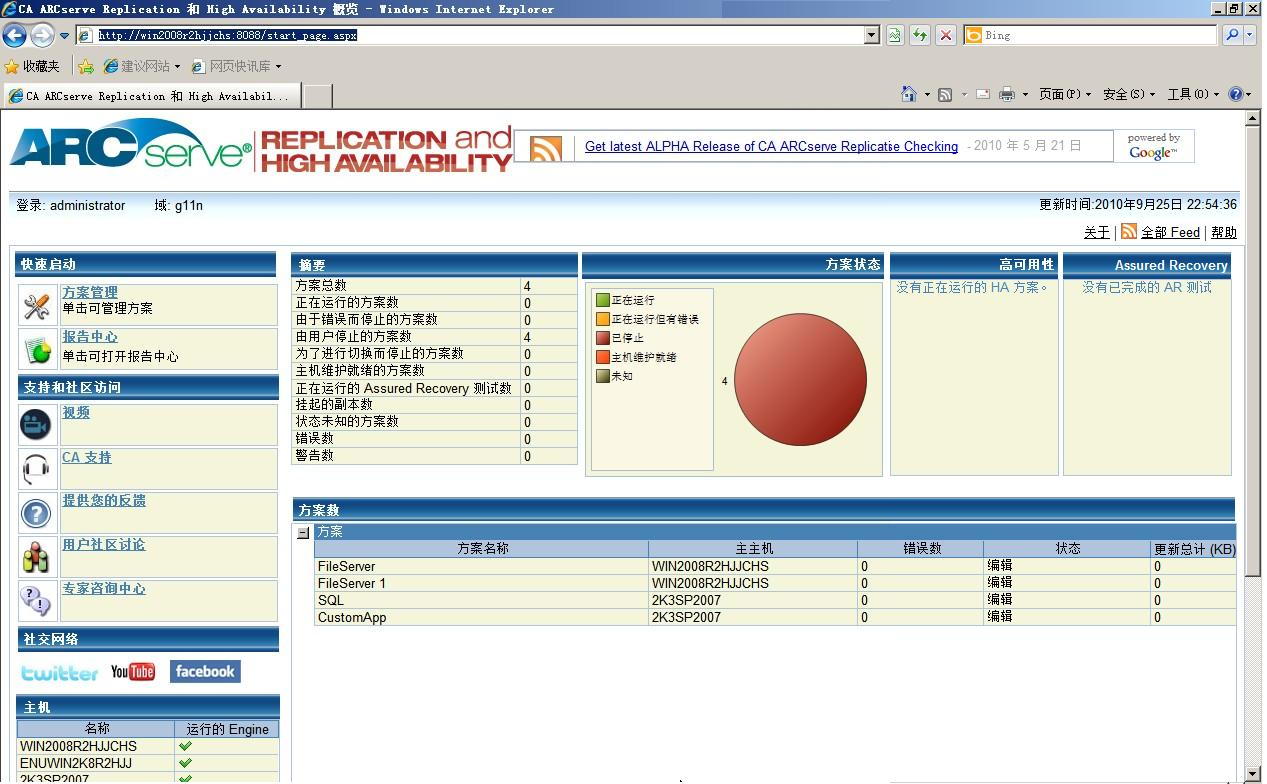1267x784 pixels.
Task: Click the 视频 video icon
Action: tap(36, 424)
